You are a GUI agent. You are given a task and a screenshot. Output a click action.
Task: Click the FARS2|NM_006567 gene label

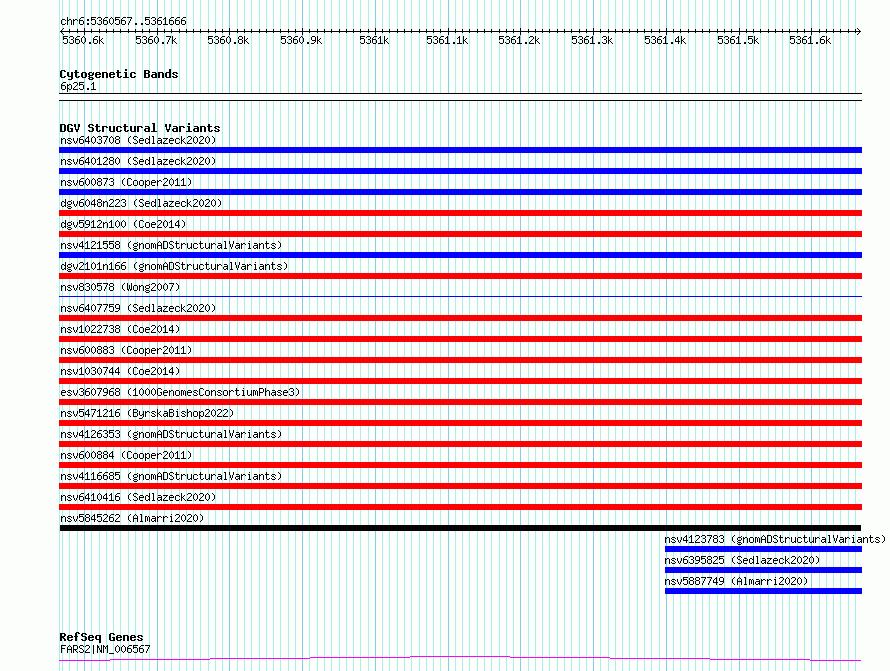click(x=105, y=649)
